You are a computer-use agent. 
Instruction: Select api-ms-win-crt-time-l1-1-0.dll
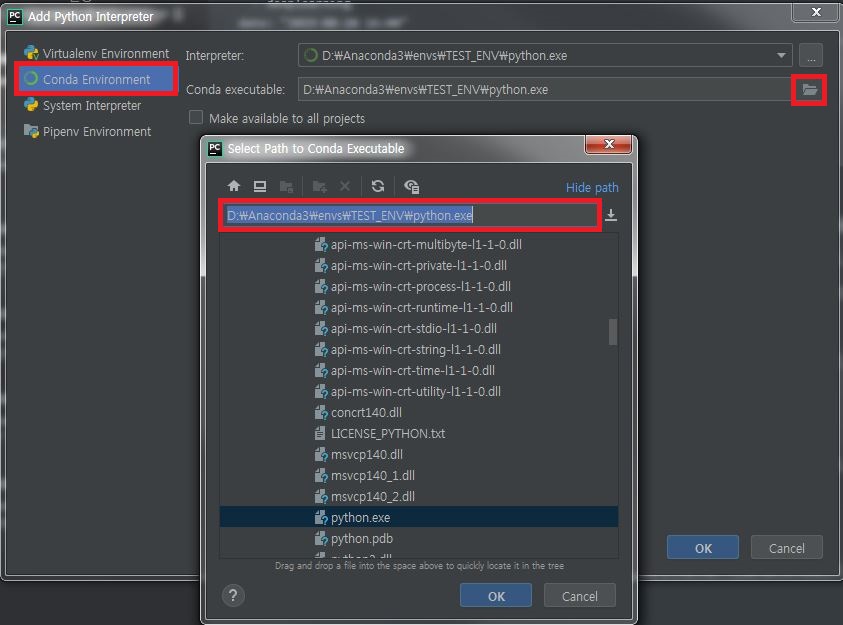(x=412, y=370)
